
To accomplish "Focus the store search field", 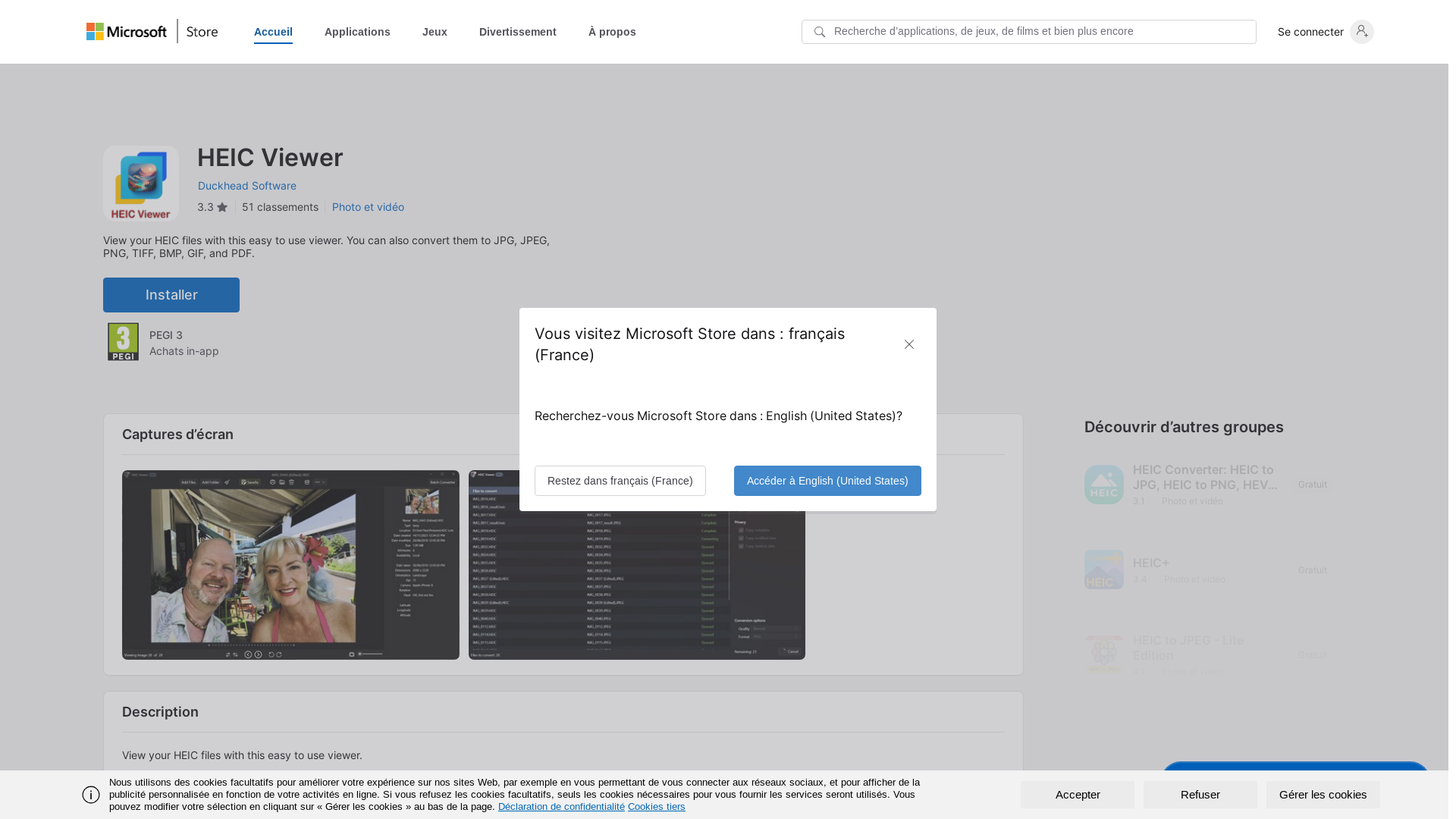I will [x=1029, y=32].
